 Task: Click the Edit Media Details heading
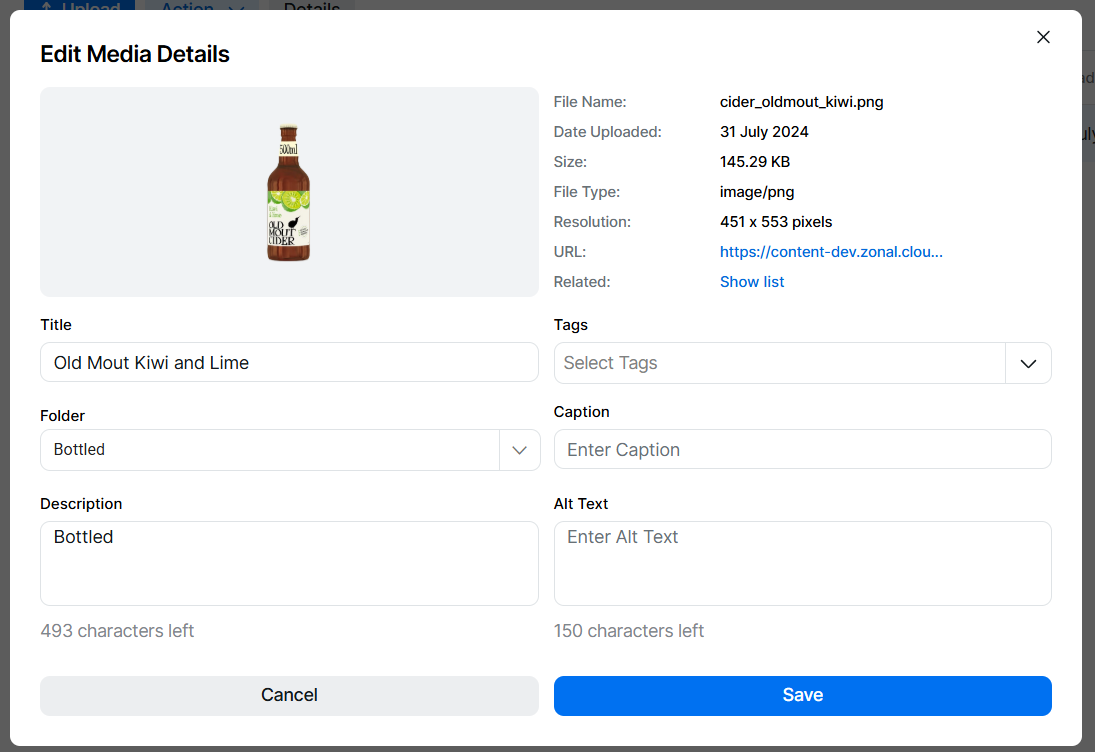(x=135, y=54)
